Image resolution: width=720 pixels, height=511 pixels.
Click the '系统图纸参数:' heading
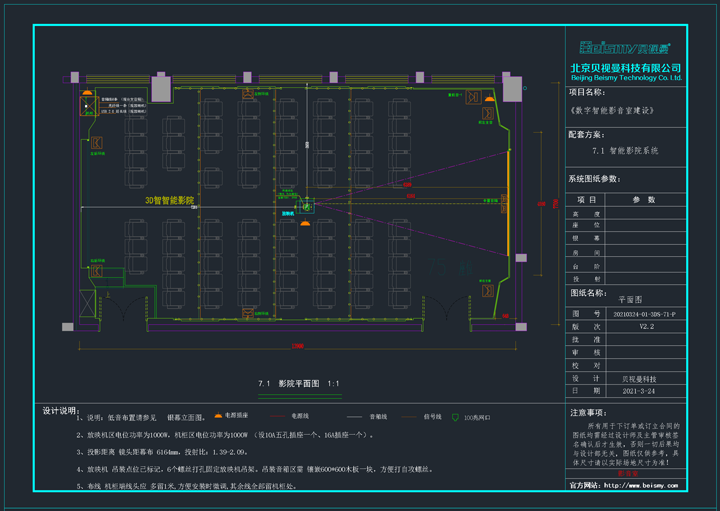(594, 179)
